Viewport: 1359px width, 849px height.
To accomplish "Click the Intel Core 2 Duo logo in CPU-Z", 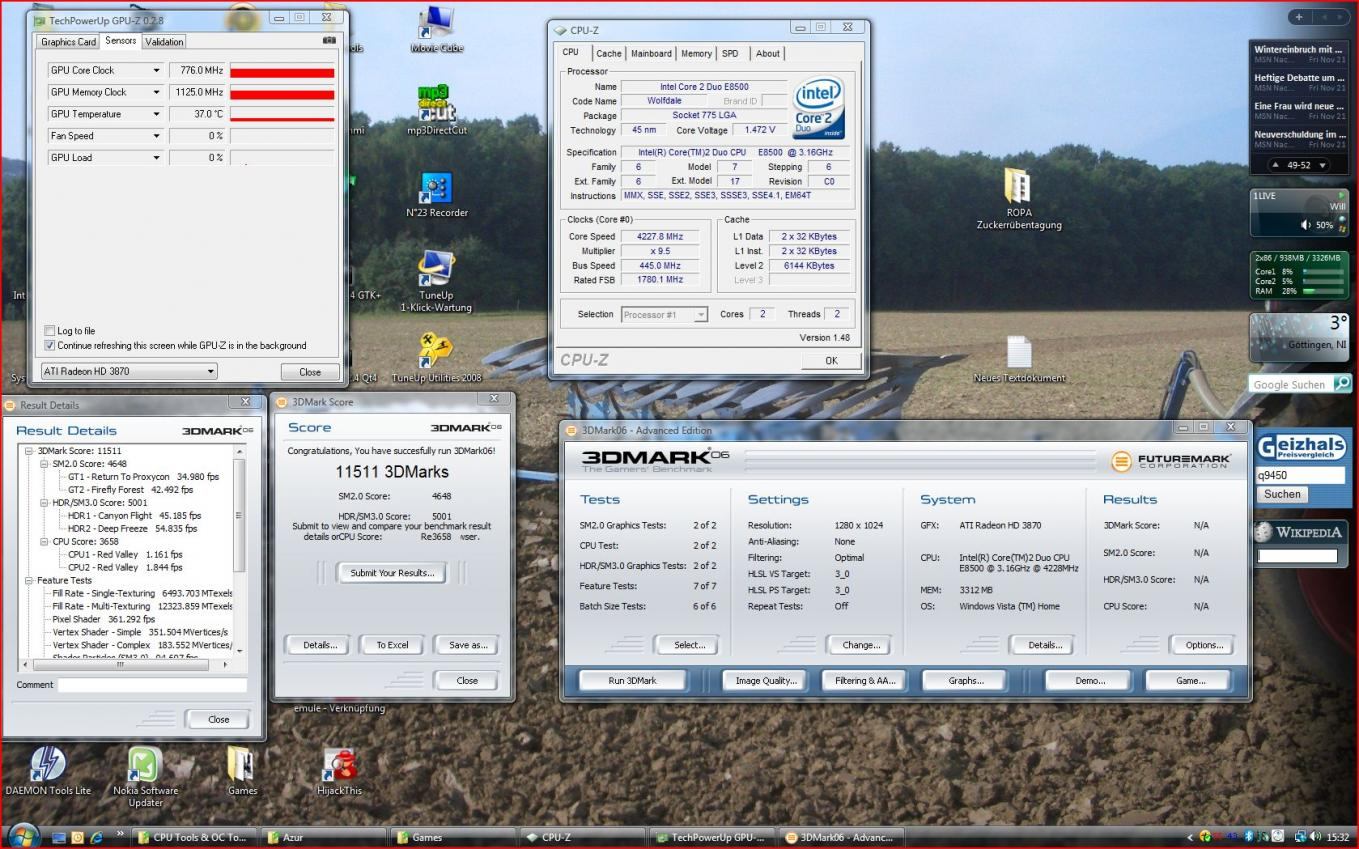I will 818,108.
